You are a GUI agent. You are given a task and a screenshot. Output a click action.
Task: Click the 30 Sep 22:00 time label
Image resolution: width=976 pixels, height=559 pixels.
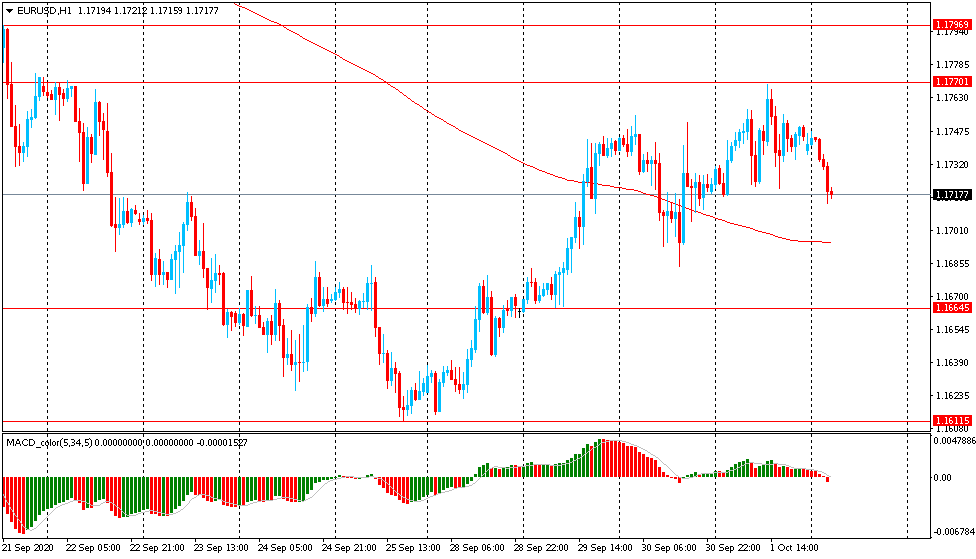[733, 548]
